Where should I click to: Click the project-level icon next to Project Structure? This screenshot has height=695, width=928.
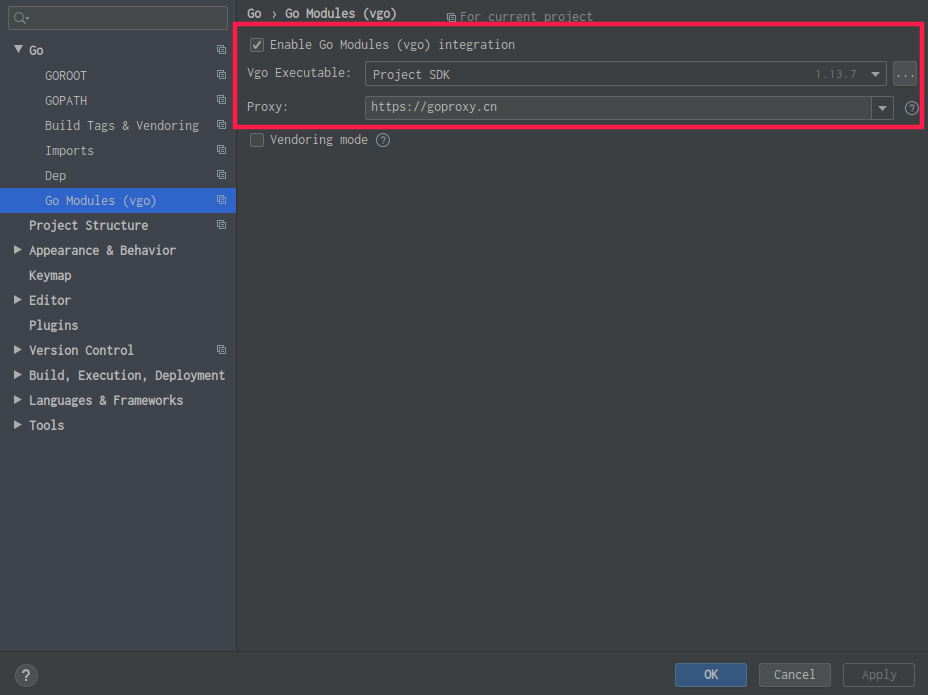(x=221, y=225)
